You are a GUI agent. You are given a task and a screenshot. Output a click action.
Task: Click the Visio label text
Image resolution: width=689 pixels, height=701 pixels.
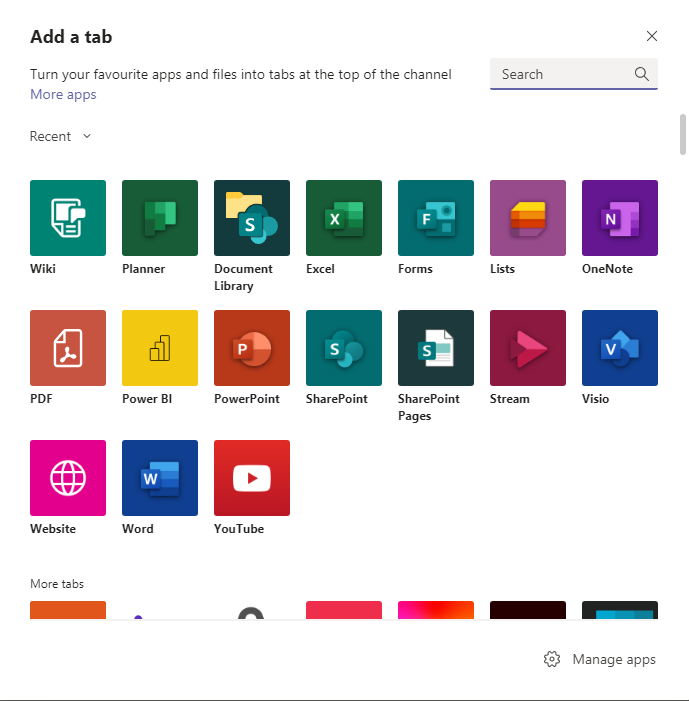tap(596, 399)
